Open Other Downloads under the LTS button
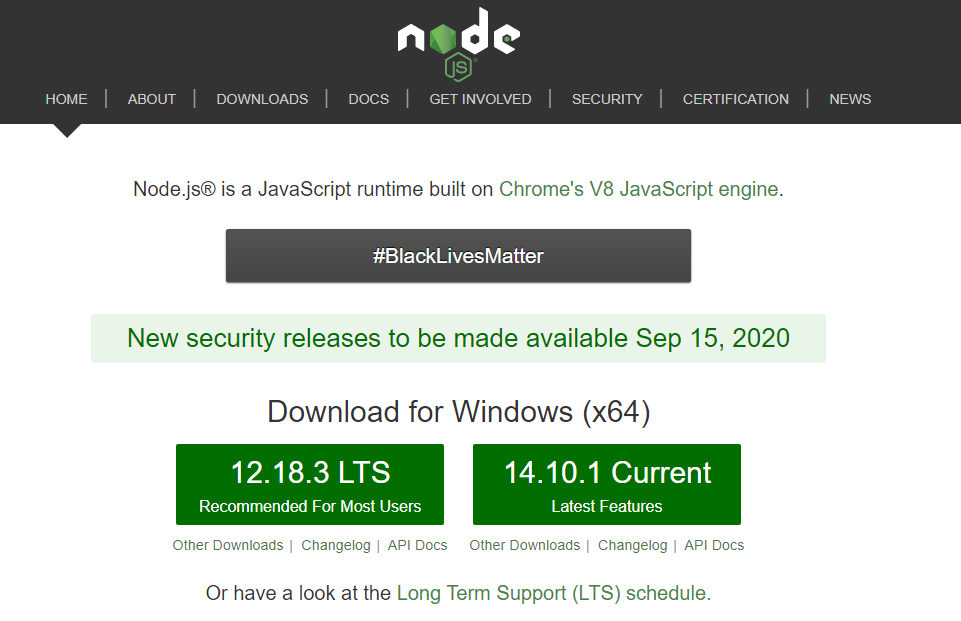The image size is (961, 621). (228, 545)
